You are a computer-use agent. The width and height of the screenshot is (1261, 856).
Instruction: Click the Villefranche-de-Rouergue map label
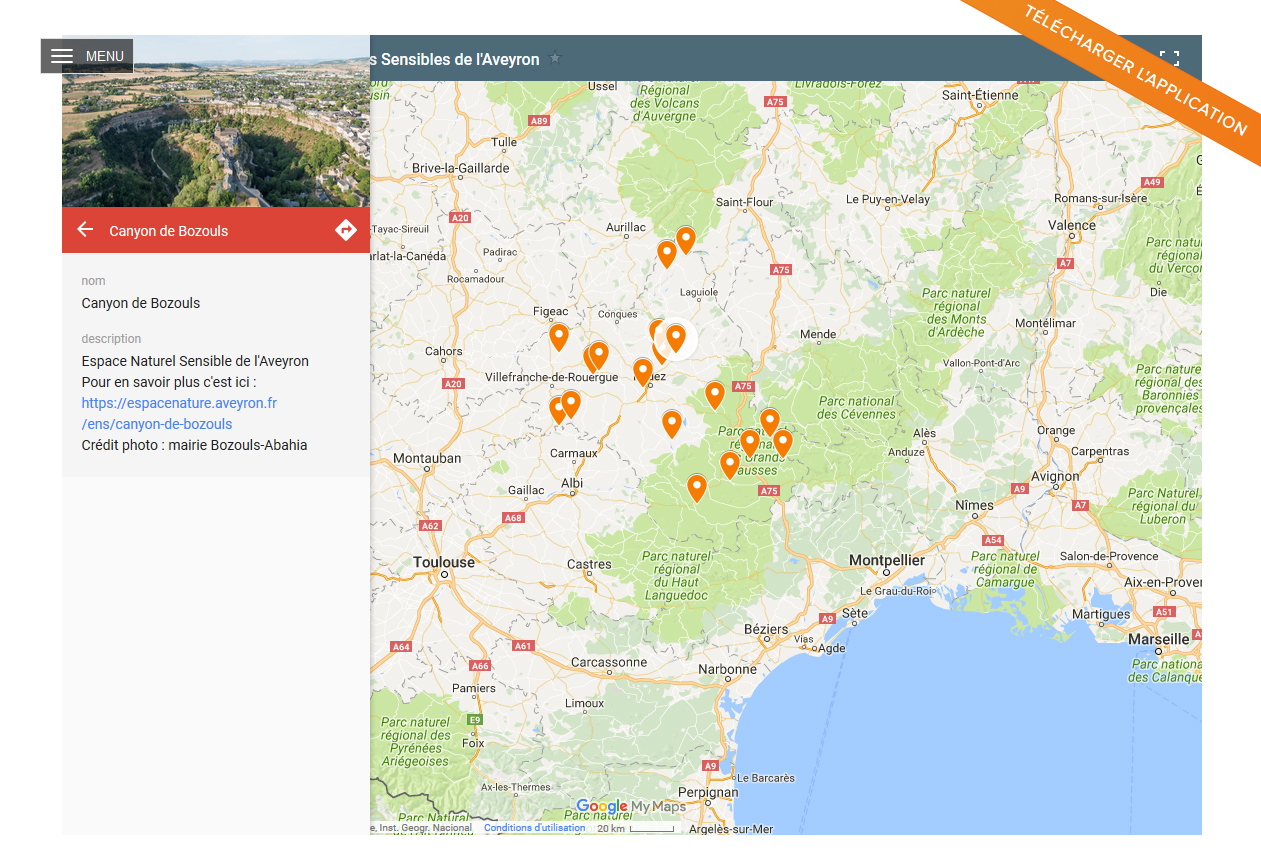pyautogui.click(x=551, y=377)
